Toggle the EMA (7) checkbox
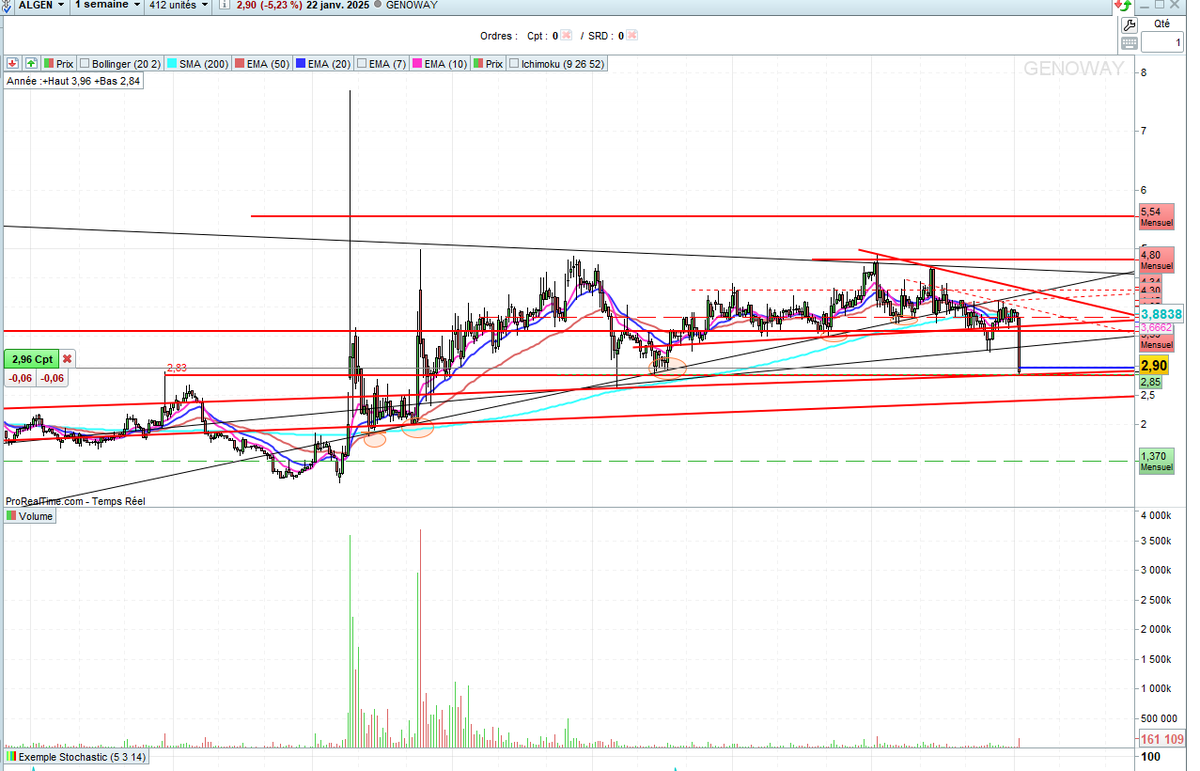Image resolution: width=1200 pixels, height=771 pixels. [362, 63]
